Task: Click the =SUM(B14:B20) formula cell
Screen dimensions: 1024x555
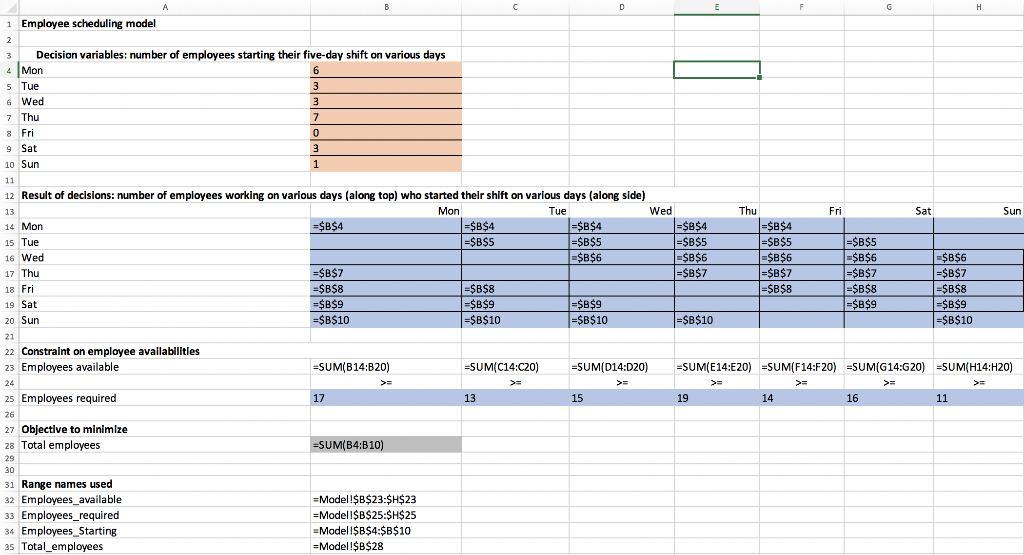Action: click(386, 367)
